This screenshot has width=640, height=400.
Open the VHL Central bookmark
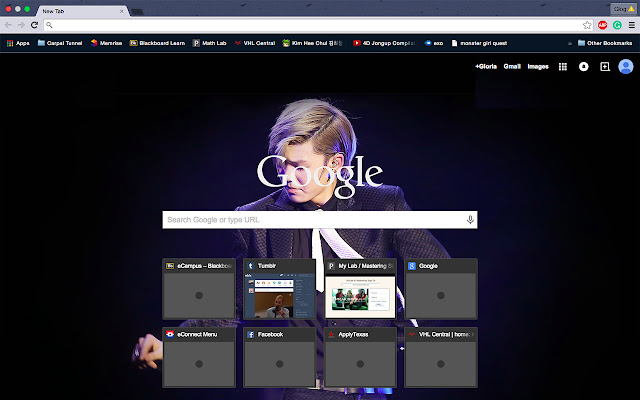click(255, 43)
